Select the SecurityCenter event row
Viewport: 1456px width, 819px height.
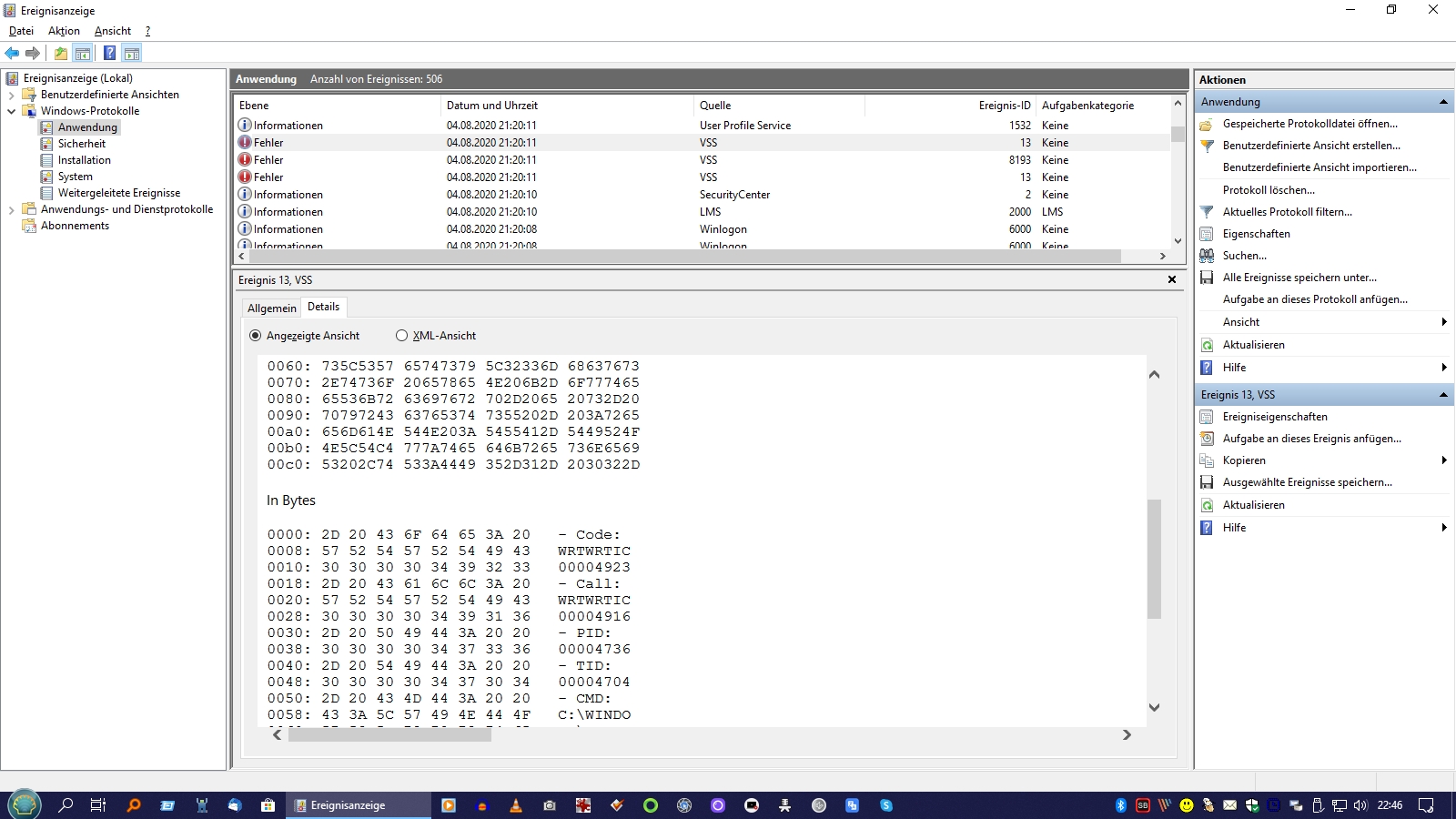702,195
